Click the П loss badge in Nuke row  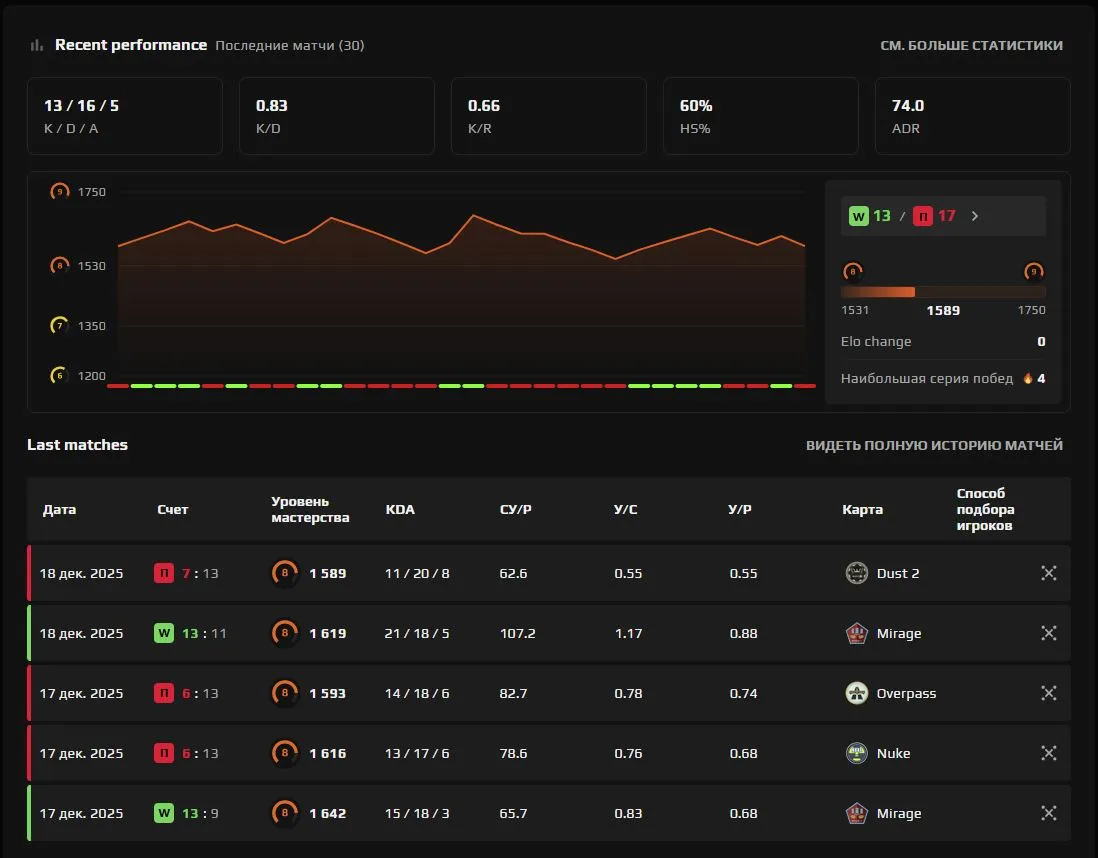(x=164, y=753)
